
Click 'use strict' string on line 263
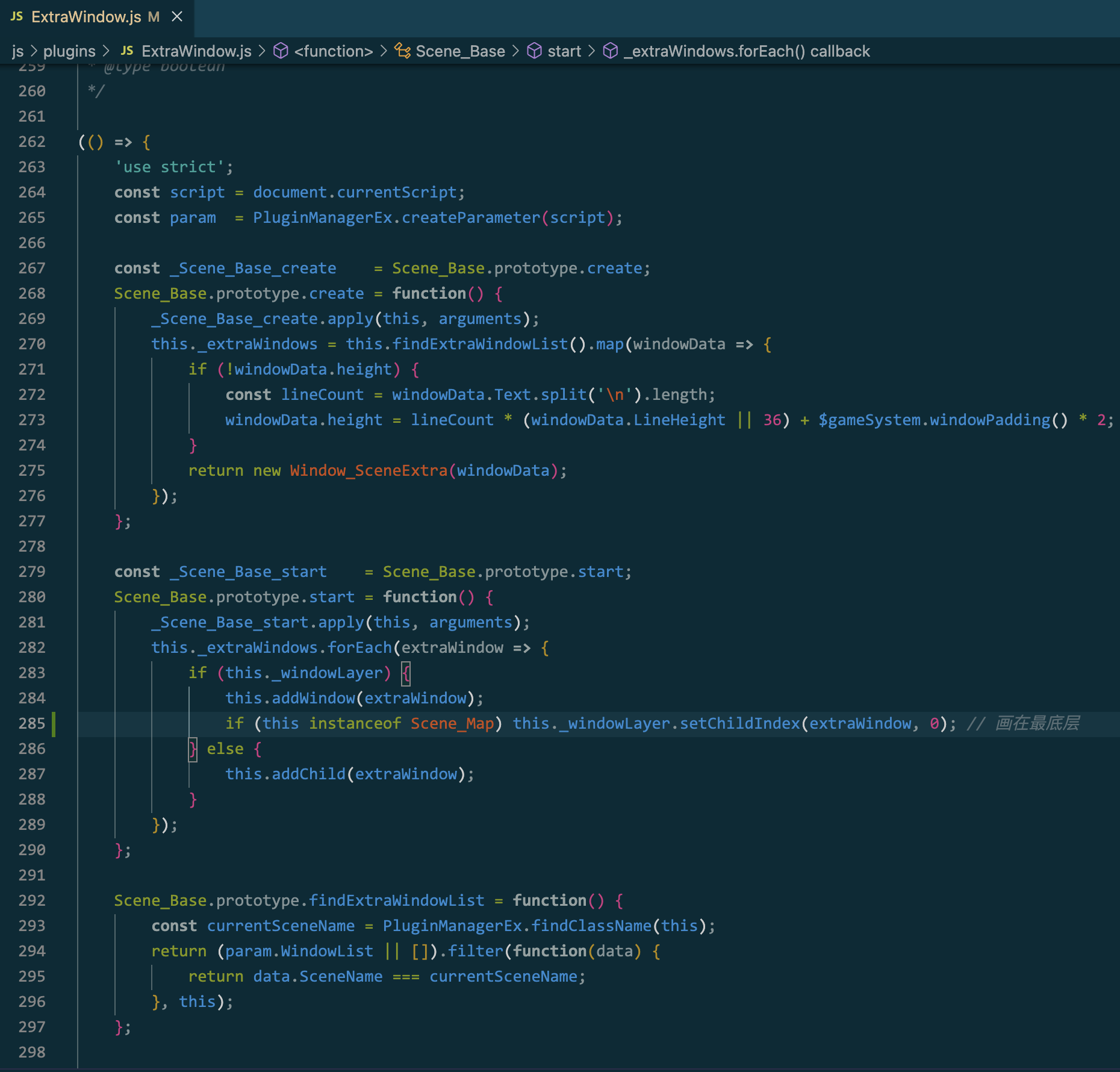click(169, 167)
